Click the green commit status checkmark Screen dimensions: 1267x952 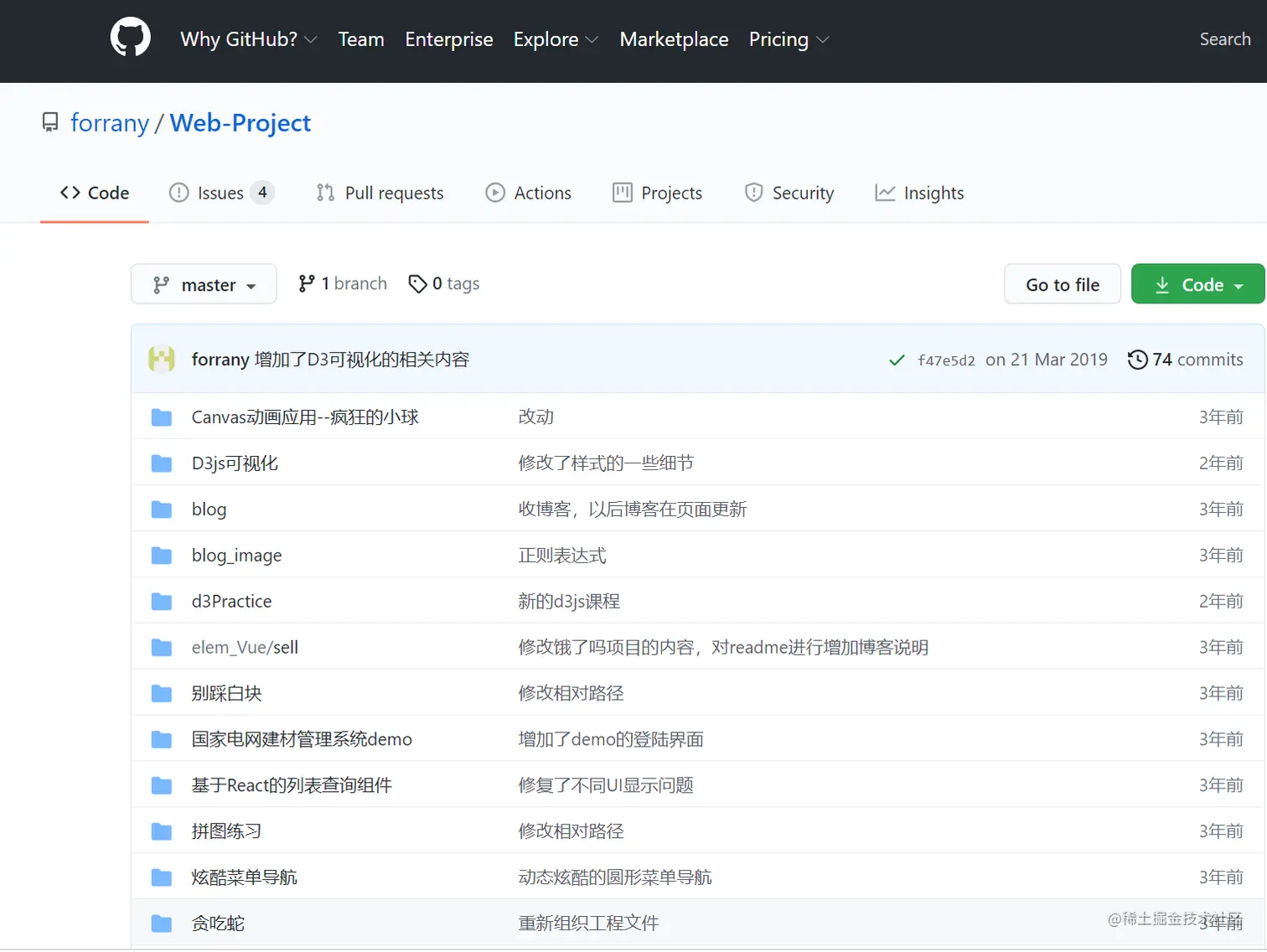[x=897, y=360]
